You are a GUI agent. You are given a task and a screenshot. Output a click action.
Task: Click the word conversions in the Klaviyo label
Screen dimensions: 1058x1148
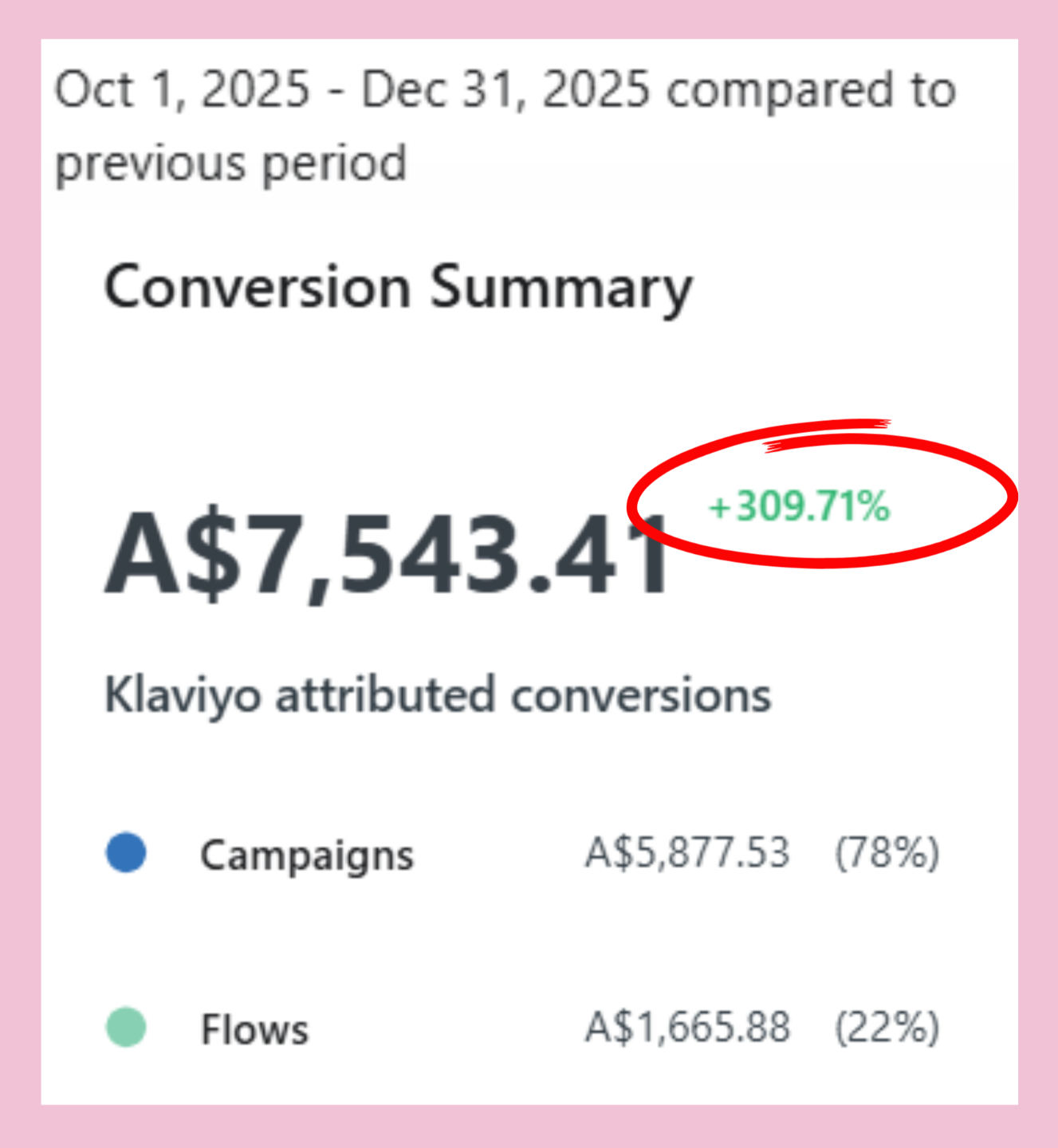point(641,696)
